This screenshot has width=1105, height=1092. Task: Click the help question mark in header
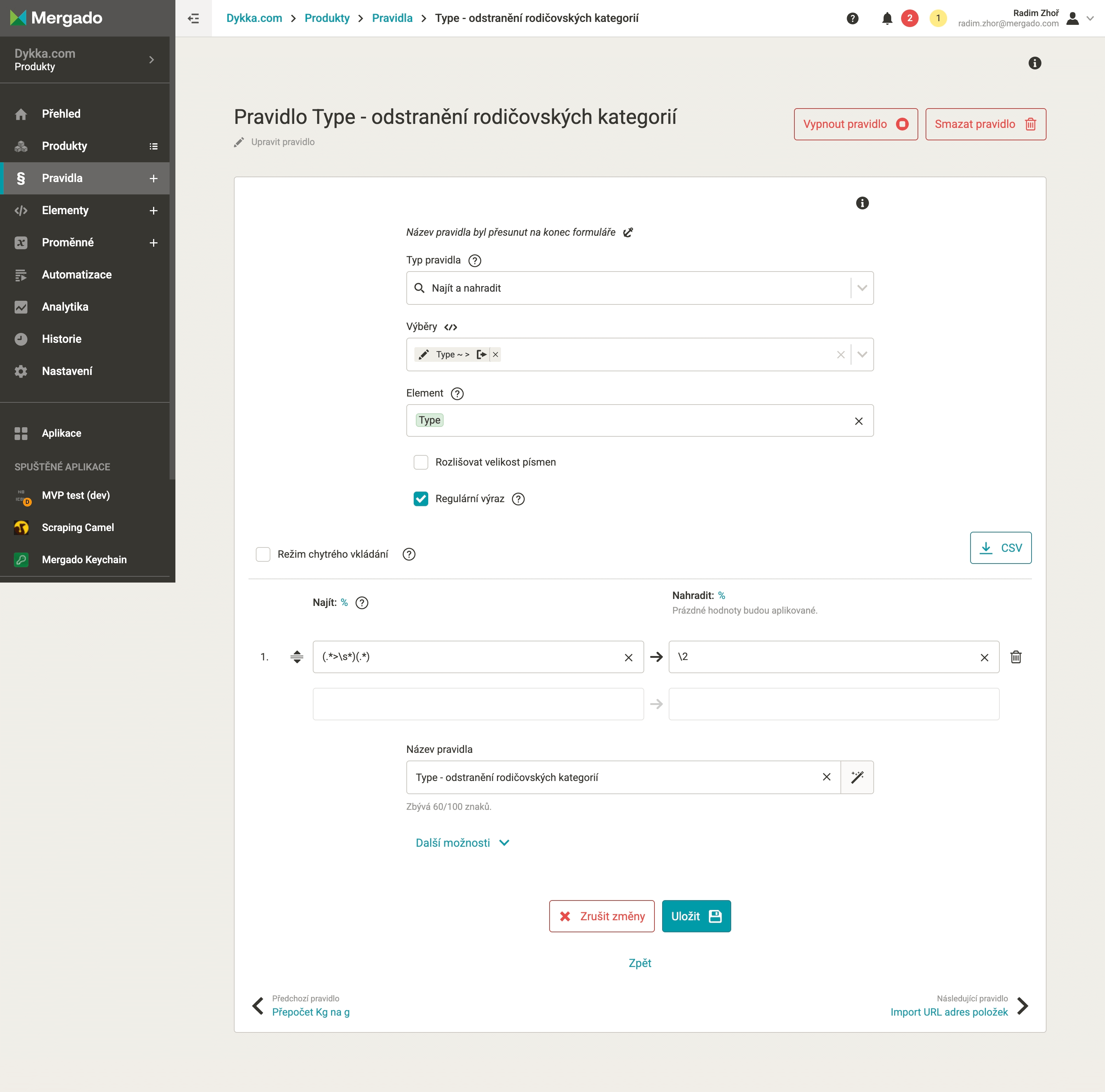point(852,18)
